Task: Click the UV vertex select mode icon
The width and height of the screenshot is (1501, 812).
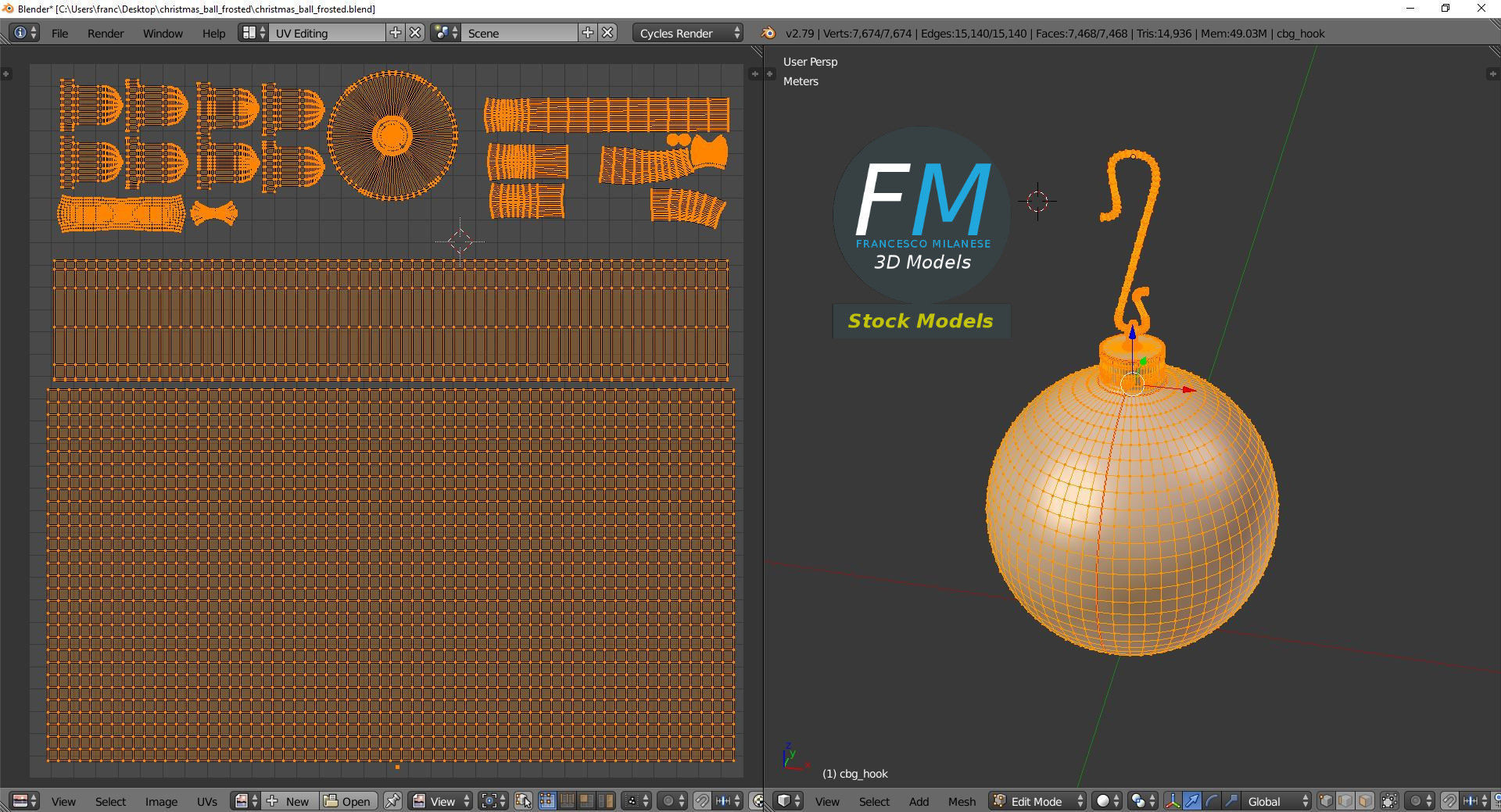Action: (546, 801)
